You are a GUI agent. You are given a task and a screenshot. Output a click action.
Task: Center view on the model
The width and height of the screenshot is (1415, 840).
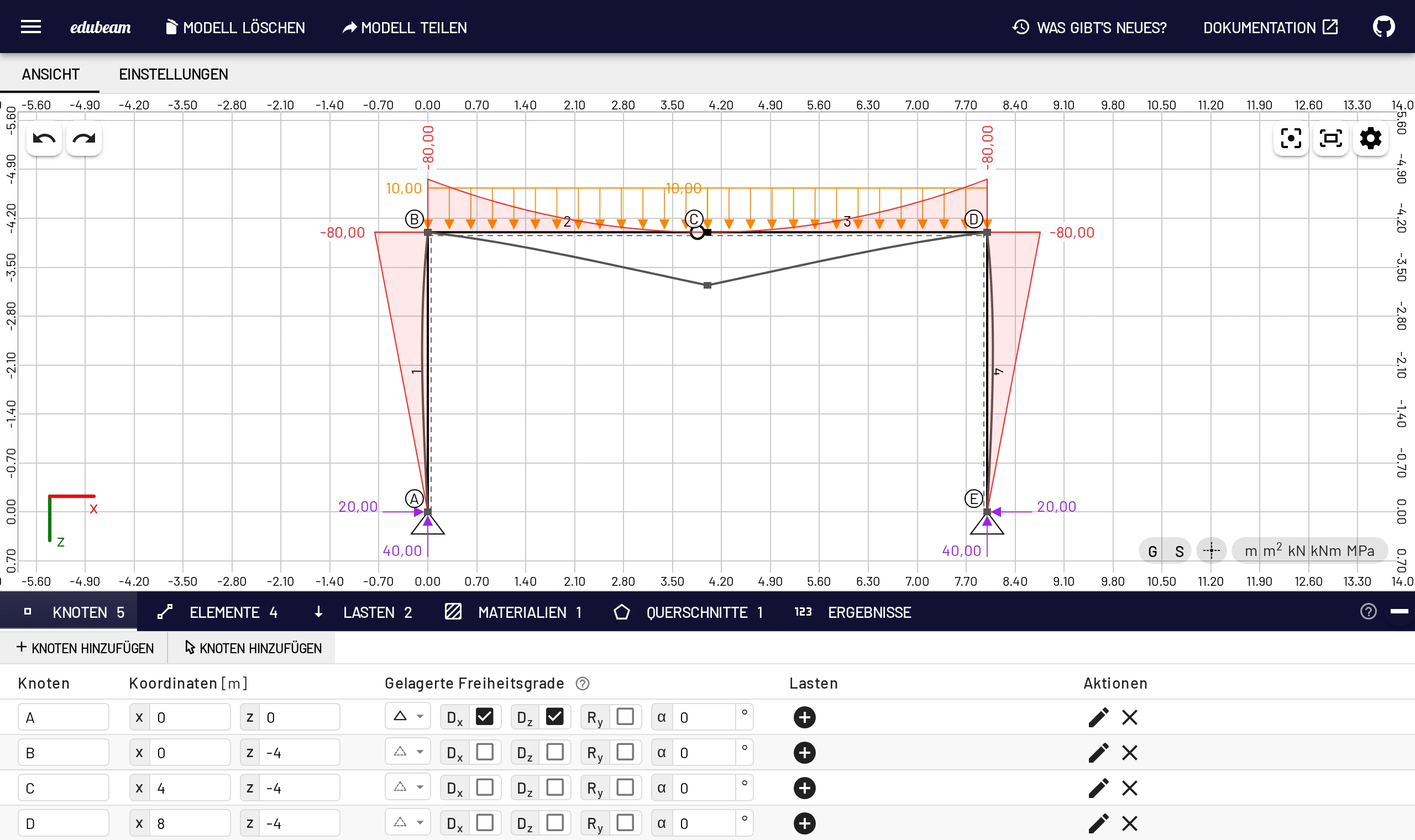[x=1291, y=138]
